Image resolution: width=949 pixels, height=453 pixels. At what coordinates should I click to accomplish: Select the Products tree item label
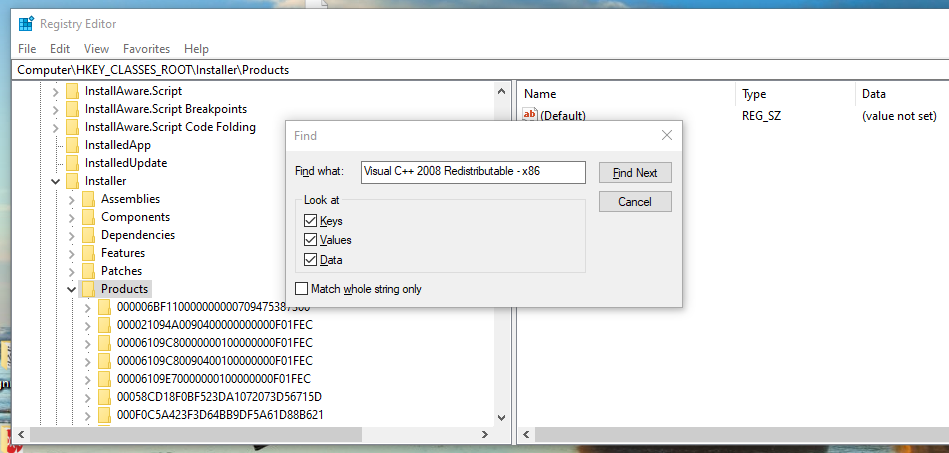coord(125,289)
